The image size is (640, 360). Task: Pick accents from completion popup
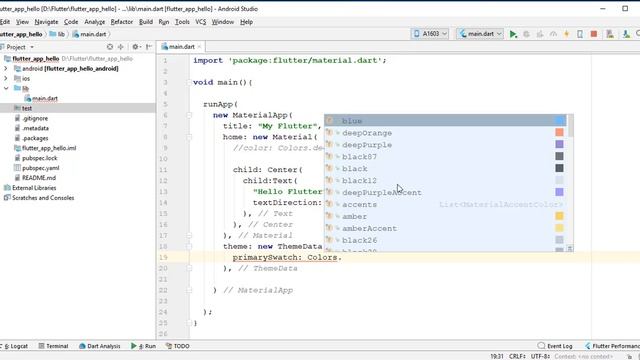pyautogui.click(x=445, y=204)
